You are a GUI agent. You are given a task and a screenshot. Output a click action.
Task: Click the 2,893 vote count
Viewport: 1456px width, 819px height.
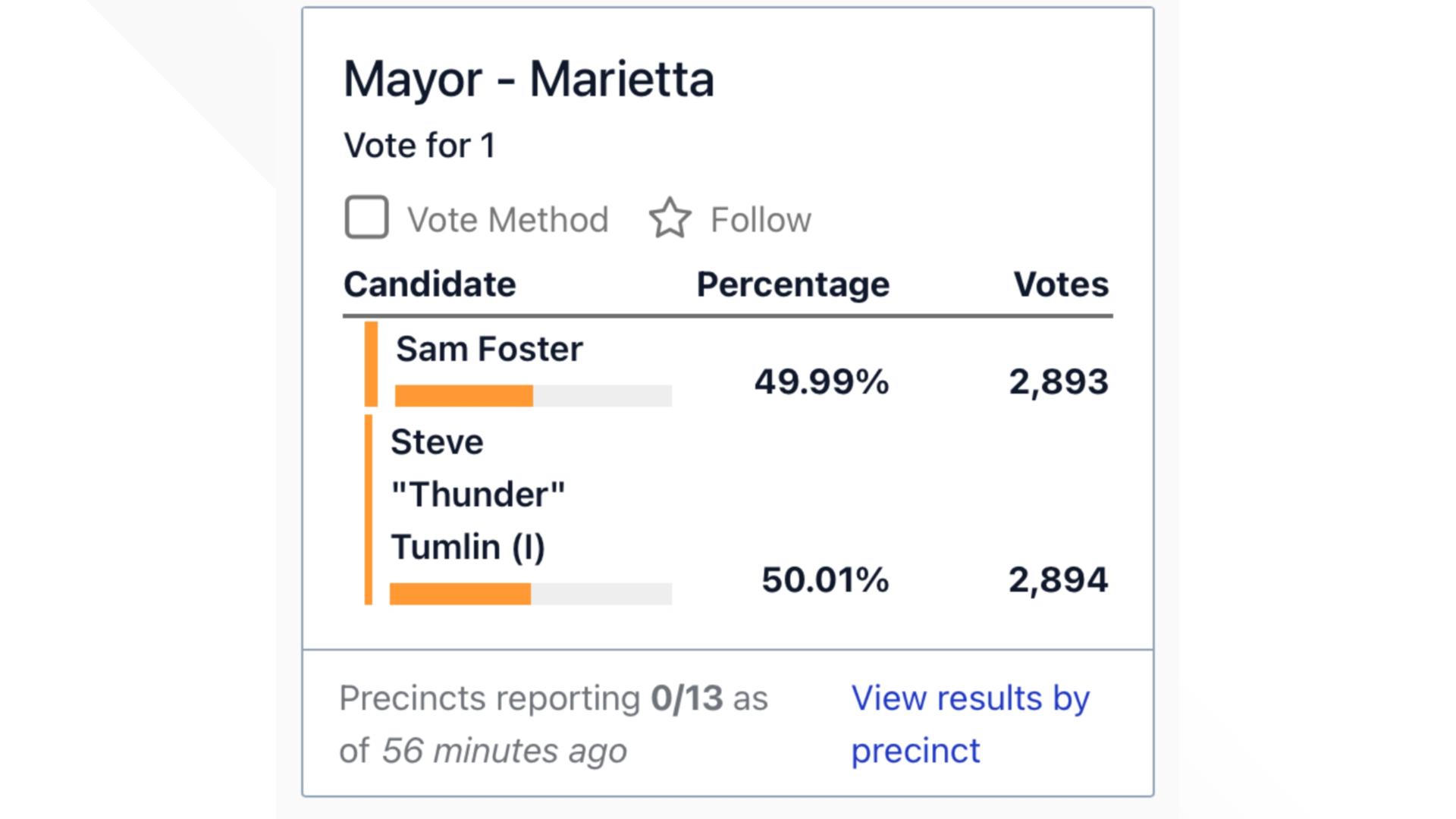pos(1058,381)
